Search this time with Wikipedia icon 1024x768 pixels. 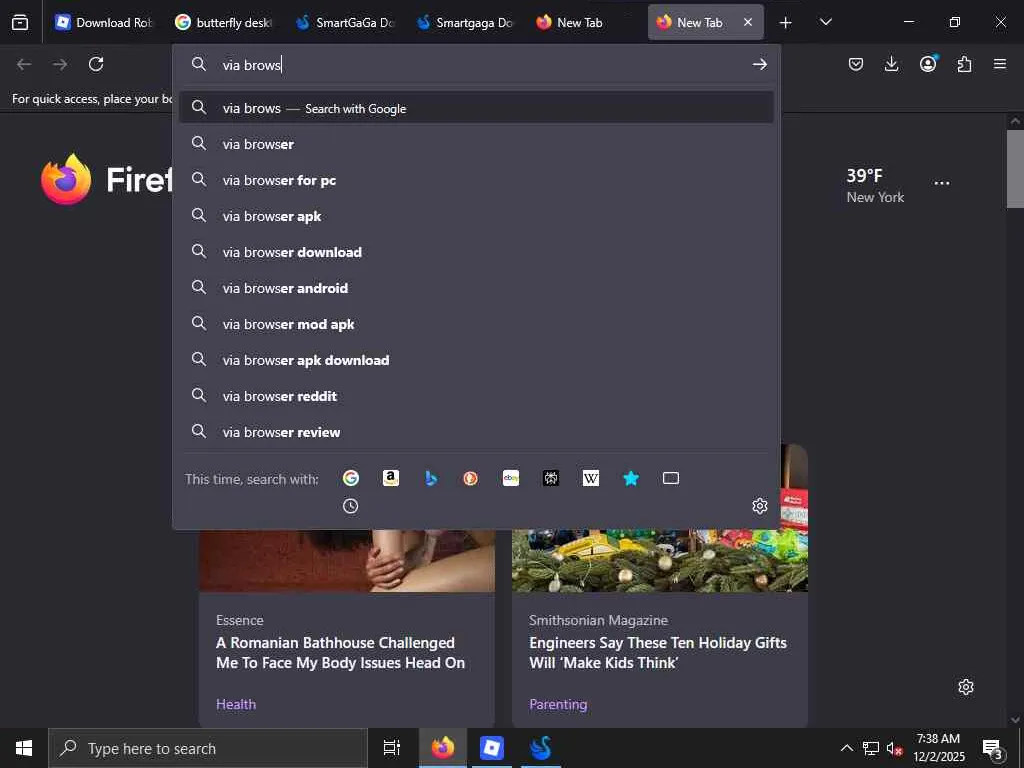tap(590, 479)
